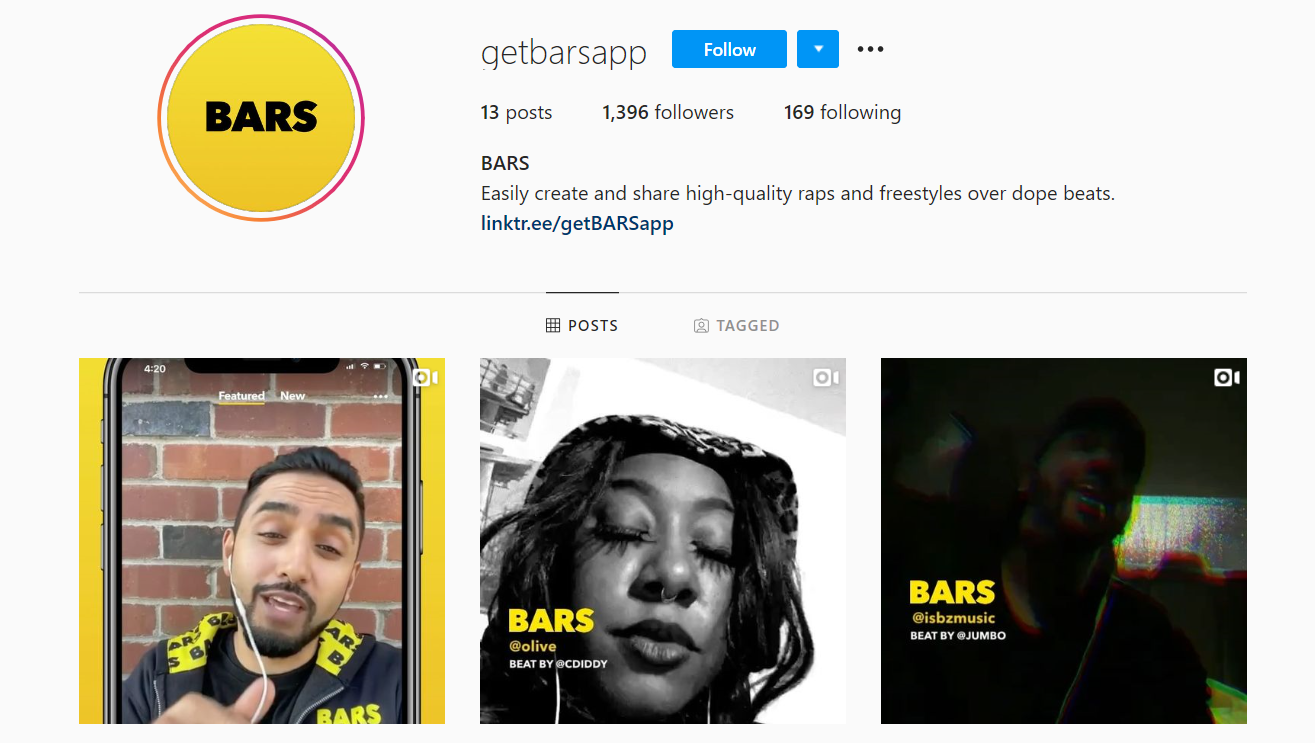This screenshot has width=1315, height=743.
Task: Click the three-dot options icon
Action: click(870, 49)
